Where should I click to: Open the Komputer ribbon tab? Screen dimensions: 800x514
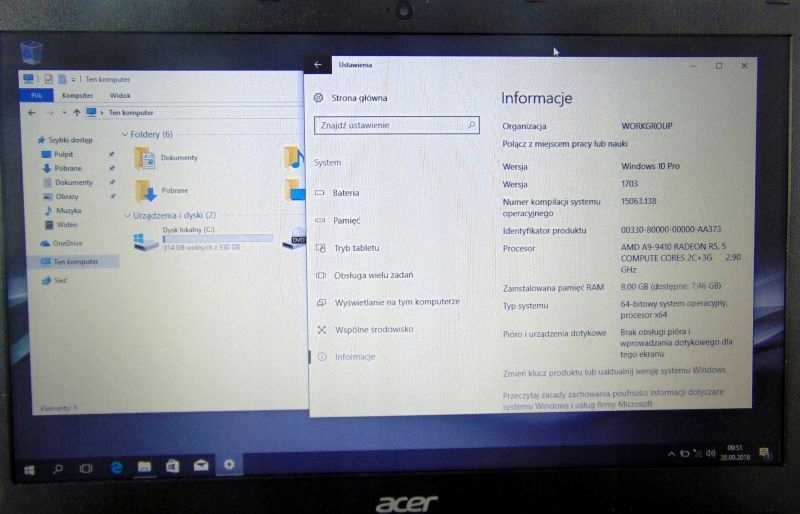pos(78,95)
